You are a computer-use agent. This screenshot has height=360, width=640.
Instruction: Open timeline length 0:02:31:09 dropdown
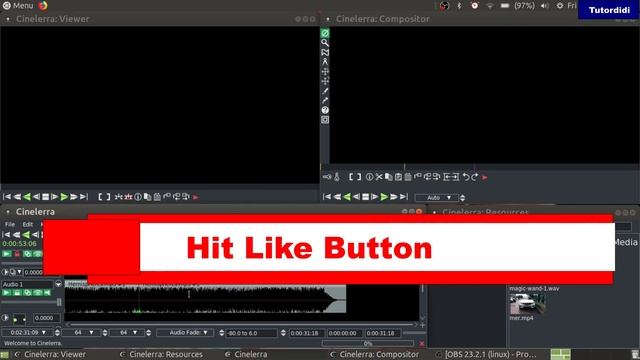pyautogui.click(x=27, y=333)
